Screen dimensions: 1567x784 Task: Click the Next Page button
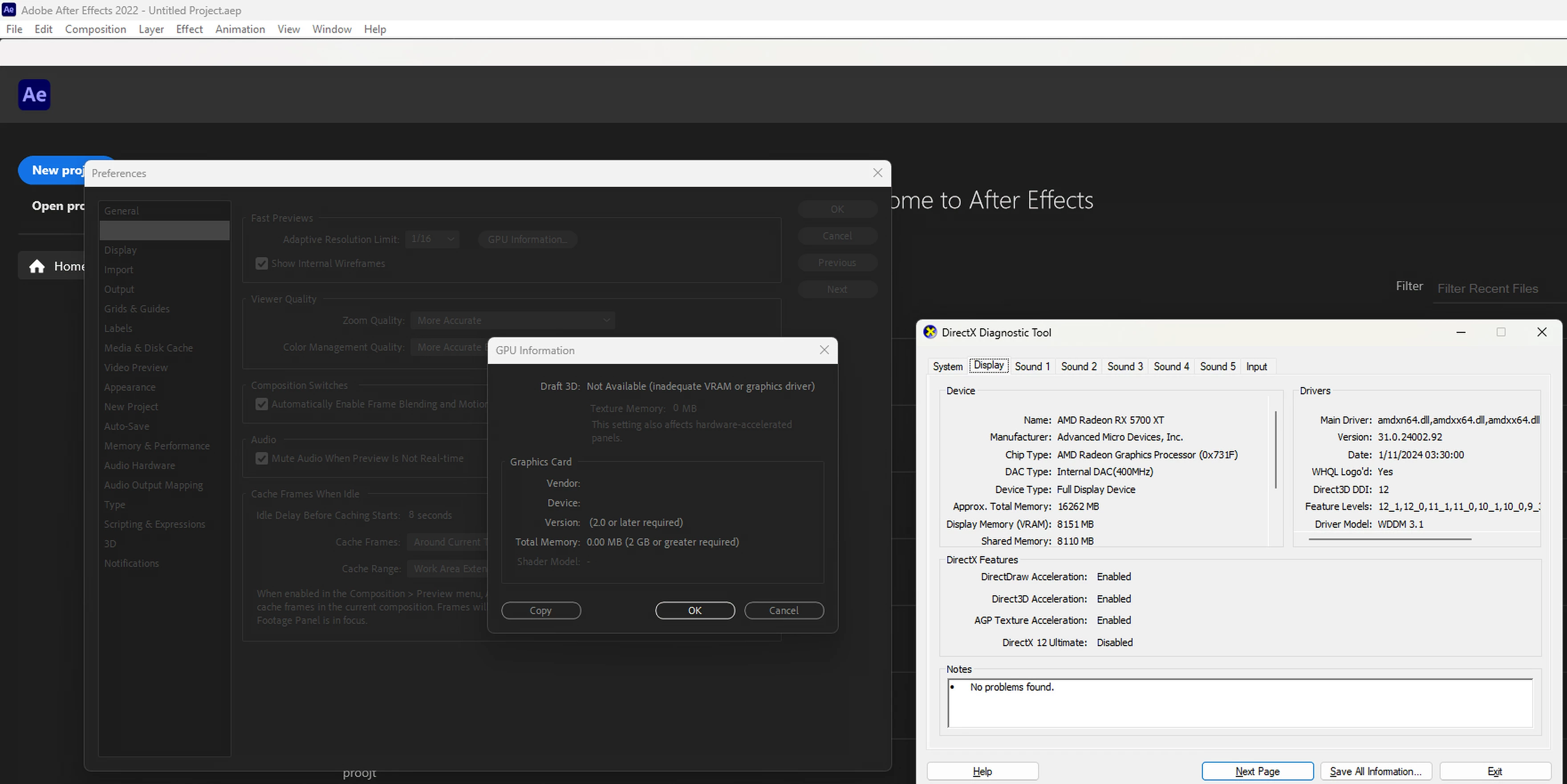(1257, 771)
